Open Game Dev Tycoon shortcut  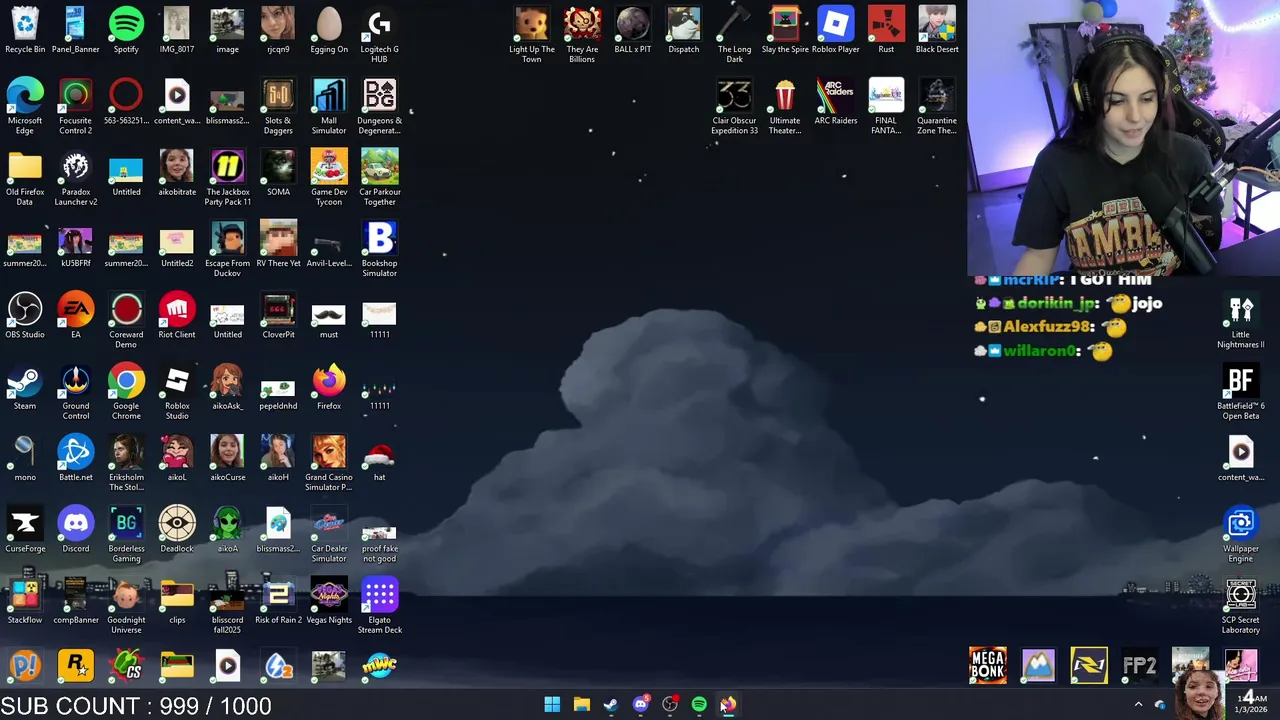[329, 178]
